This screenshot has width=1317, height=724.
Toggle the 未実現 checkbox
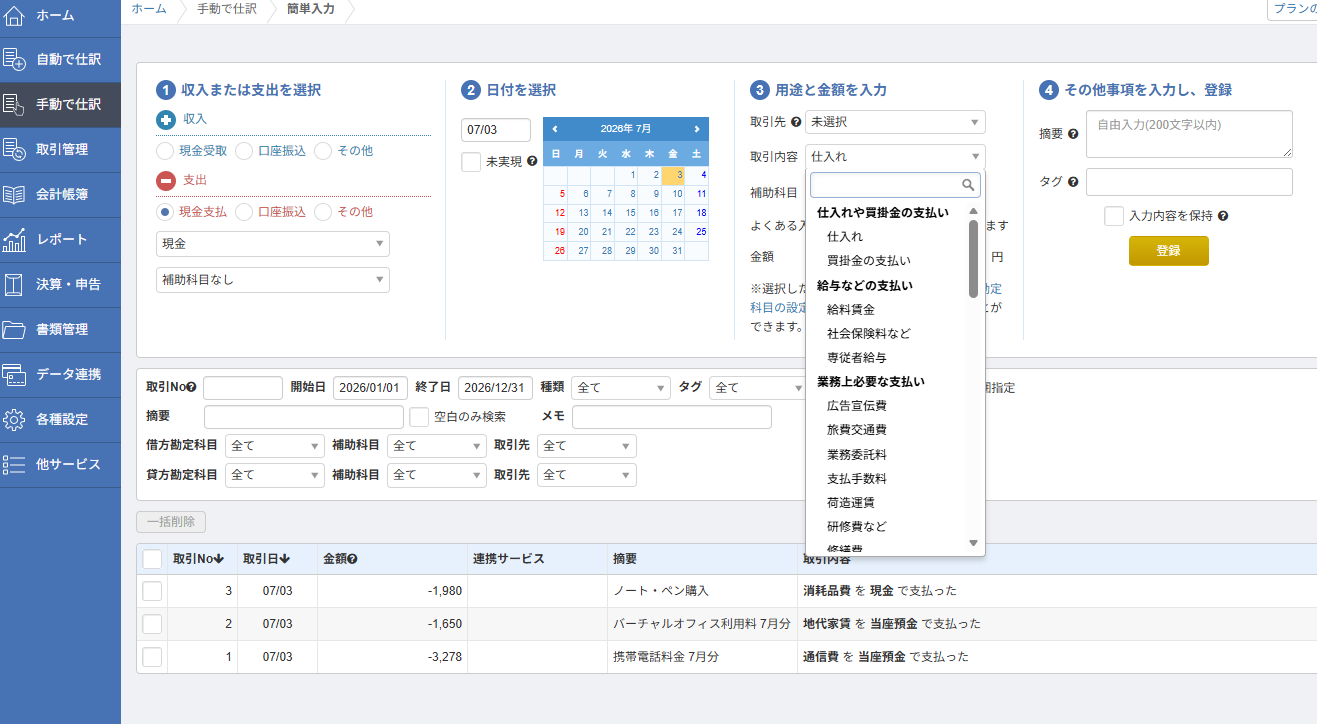click(471, 162)
